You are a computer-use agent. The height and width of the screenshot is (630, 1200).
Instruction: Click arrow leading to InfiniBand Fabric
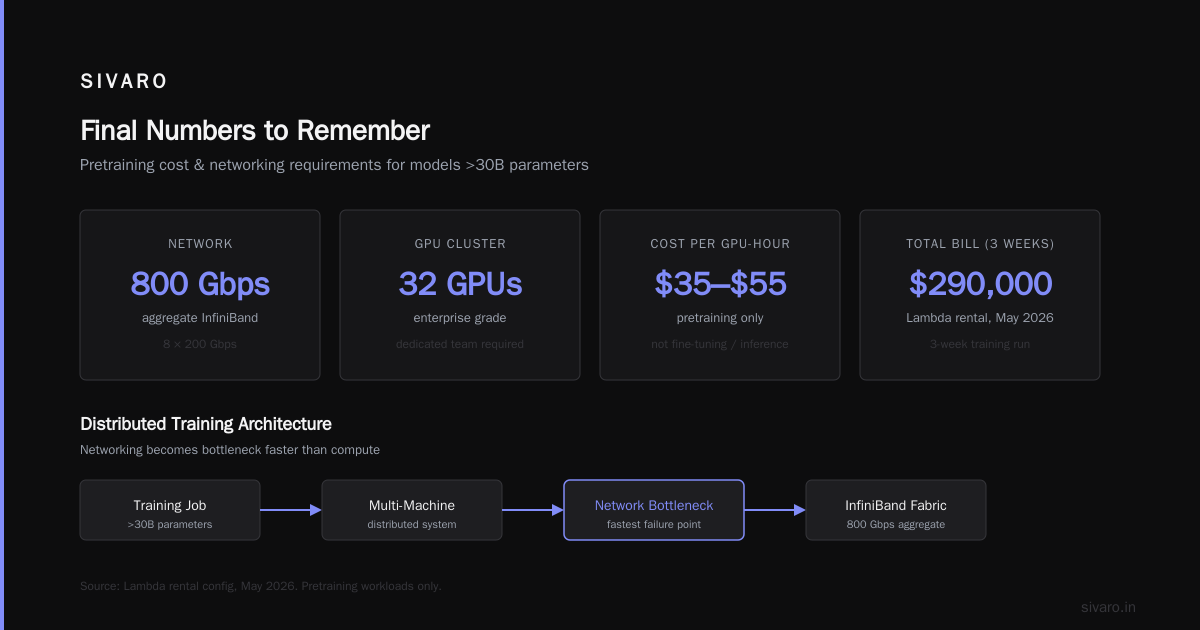click(775, 510)
